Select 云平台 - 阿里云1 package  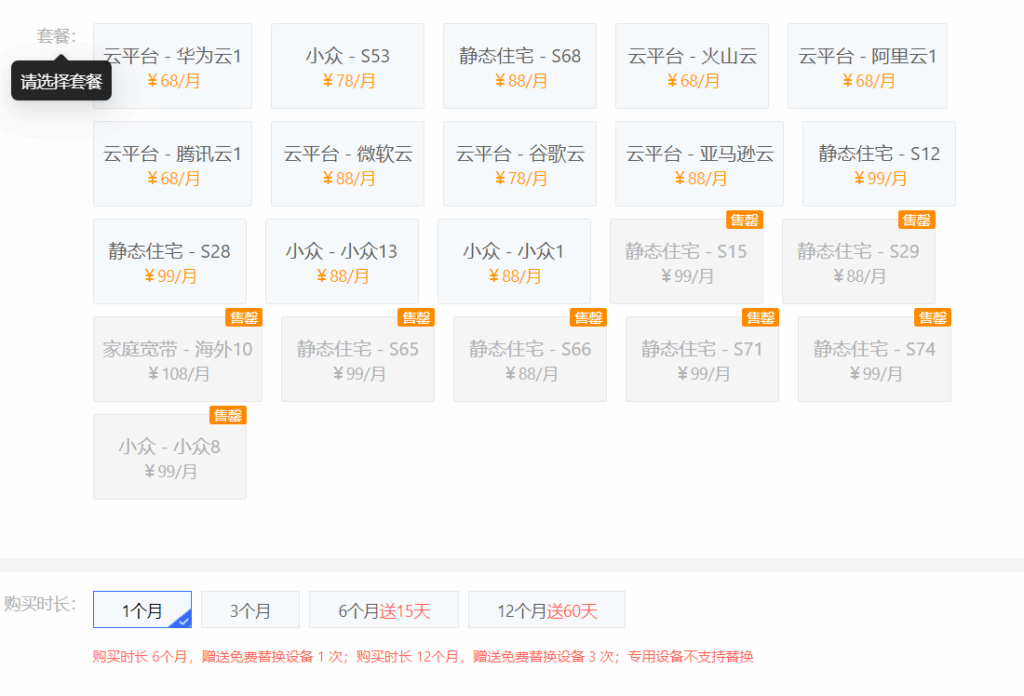pos(867,66)
